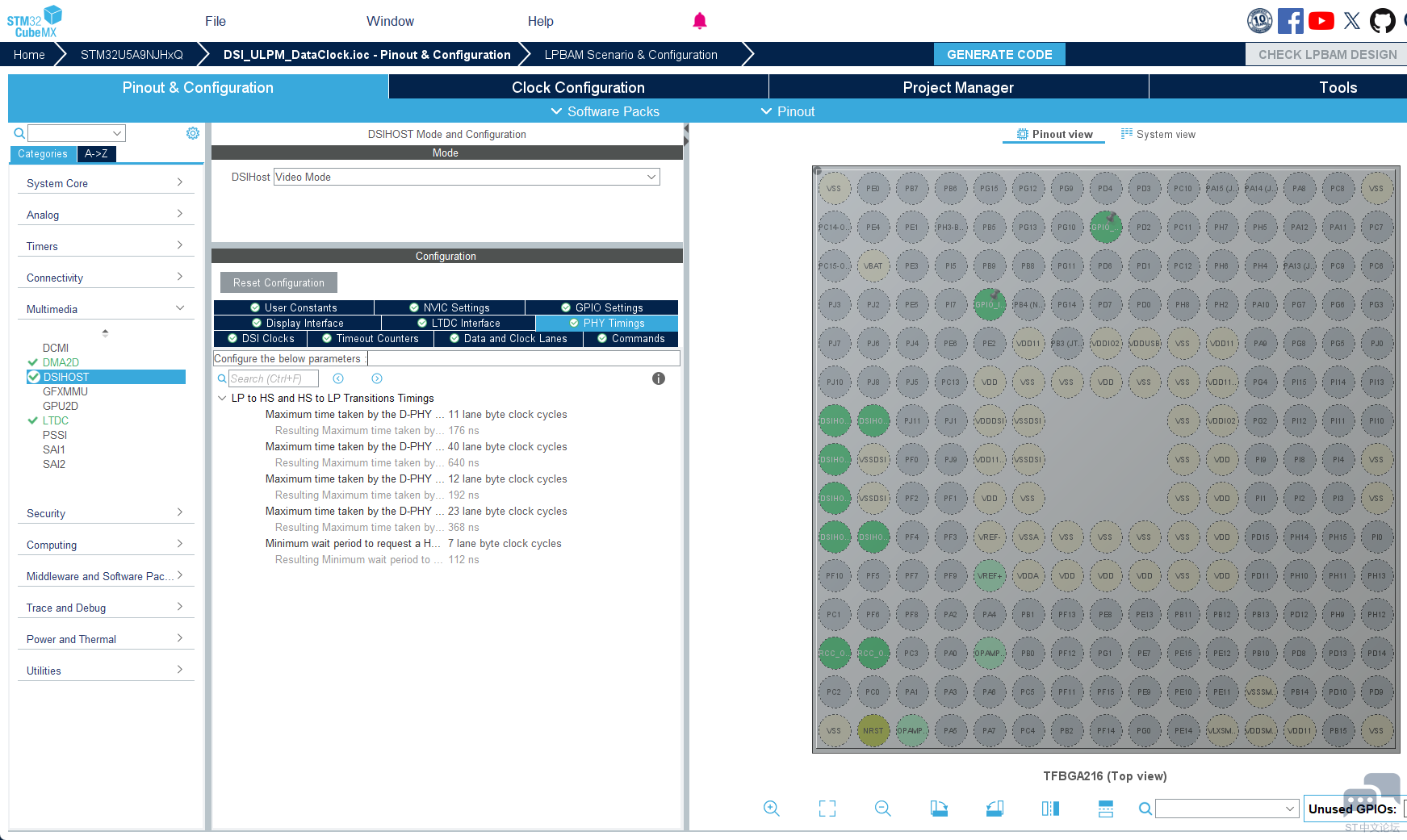Expand the Security category
The height and width of the screenshot is (840, 1407).
pyautogui.click(x=105, y=513)
